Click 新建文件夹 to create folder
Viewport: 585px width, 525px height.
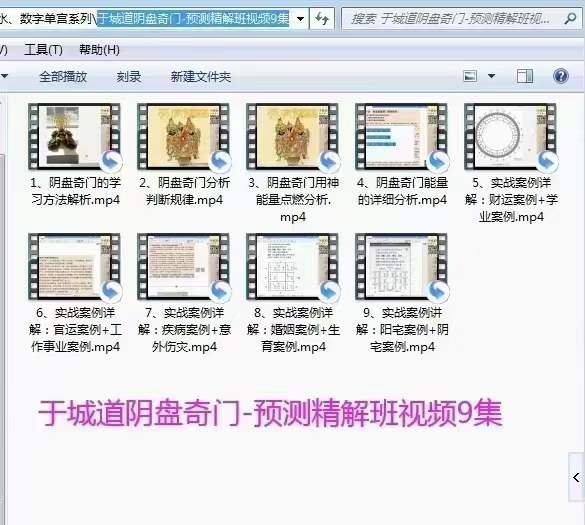(x=201, y=77)
